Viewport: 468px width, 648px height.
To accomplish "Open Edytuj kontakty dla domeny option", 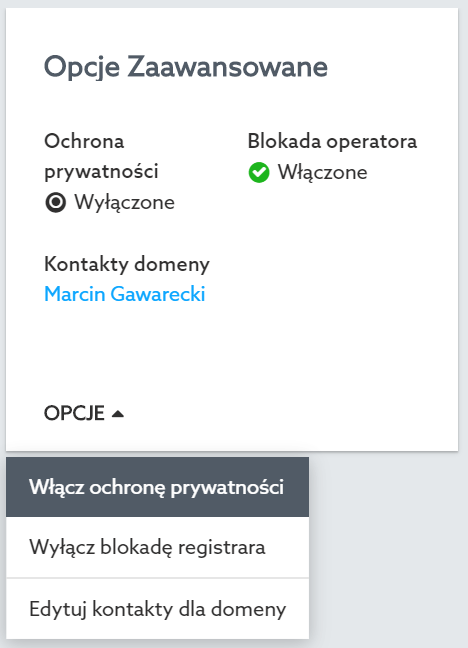I will pyautogui.click(x=158, y=609).
